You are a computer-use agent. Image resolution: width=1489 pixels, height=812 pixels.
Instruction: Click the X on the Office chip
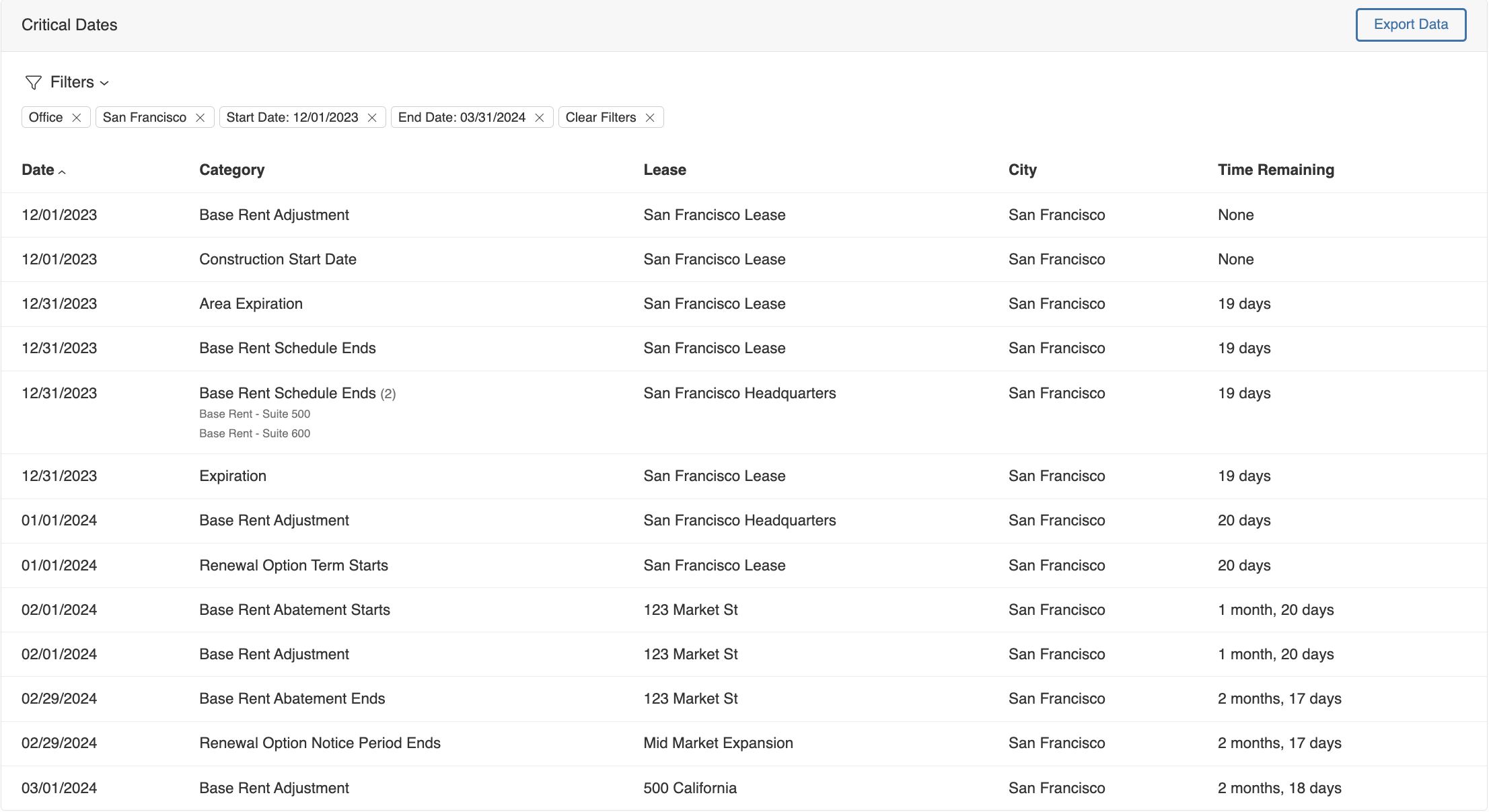coord(77,117)
